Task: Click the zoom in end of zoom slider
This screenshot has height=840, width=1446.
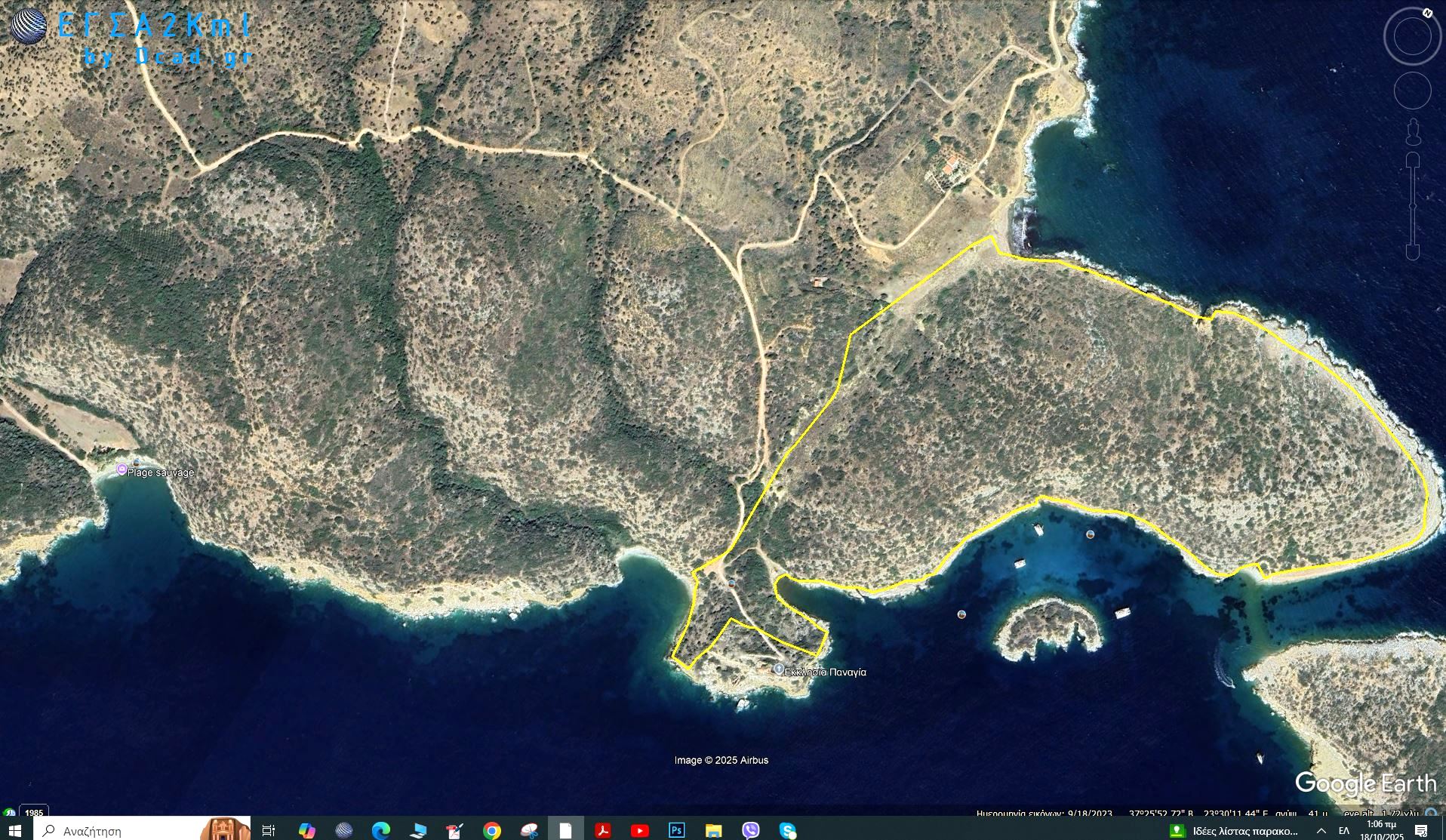Action: (1413, 161)
